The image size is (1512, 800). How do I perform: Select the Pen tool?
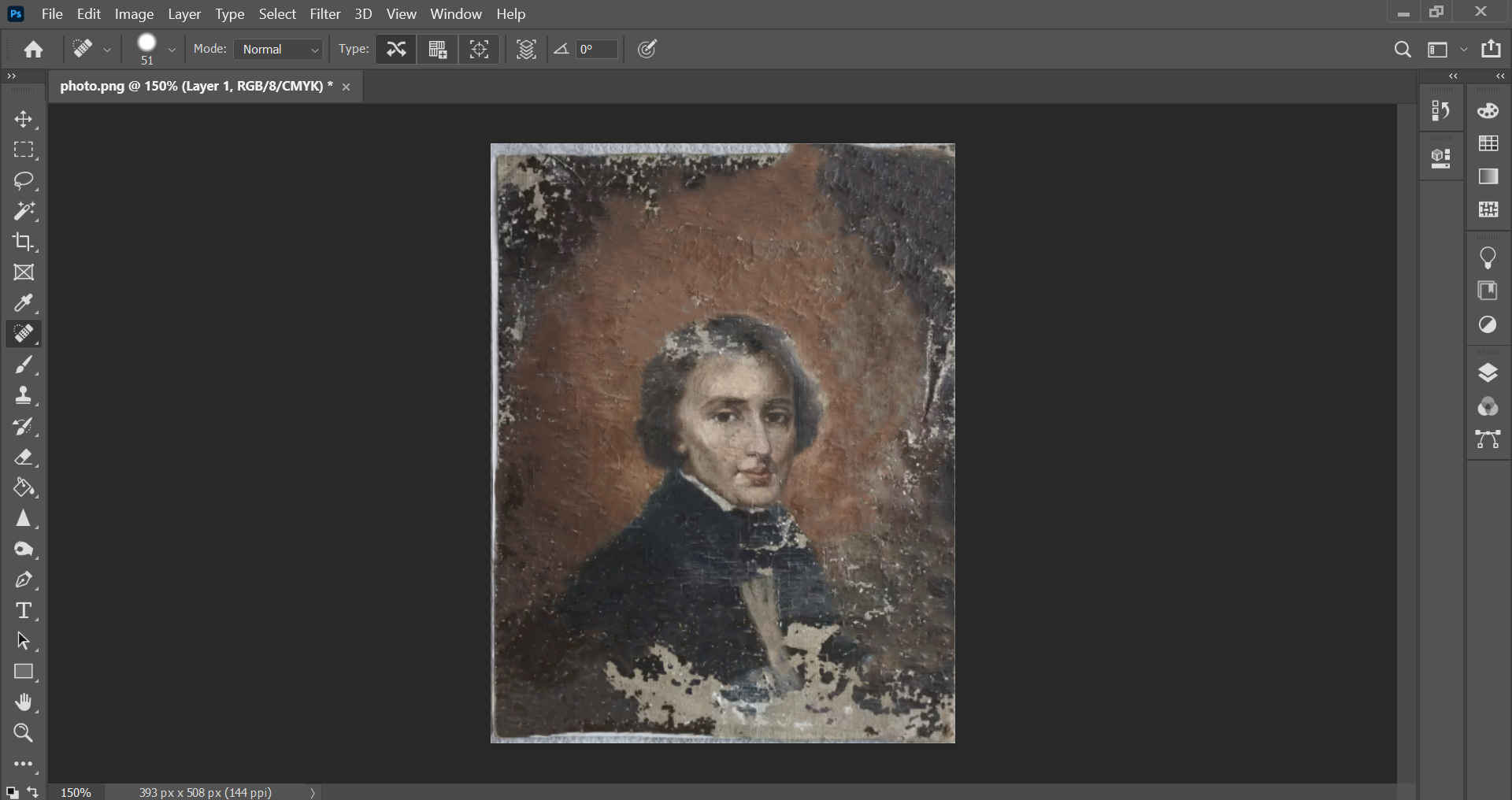click(x=24, y=580)
